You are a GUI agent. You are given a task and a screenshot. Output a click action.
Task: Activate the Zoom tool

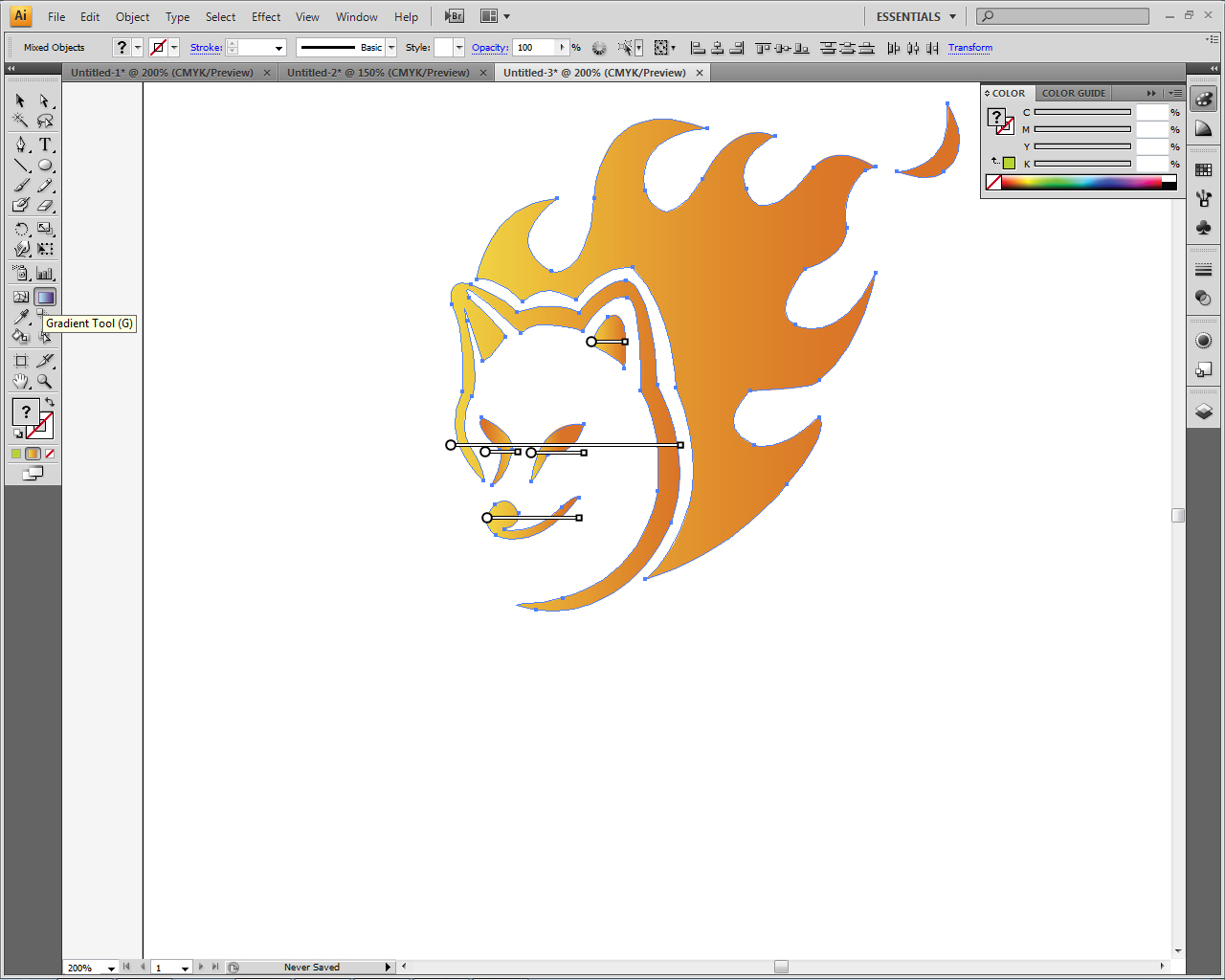45,380
